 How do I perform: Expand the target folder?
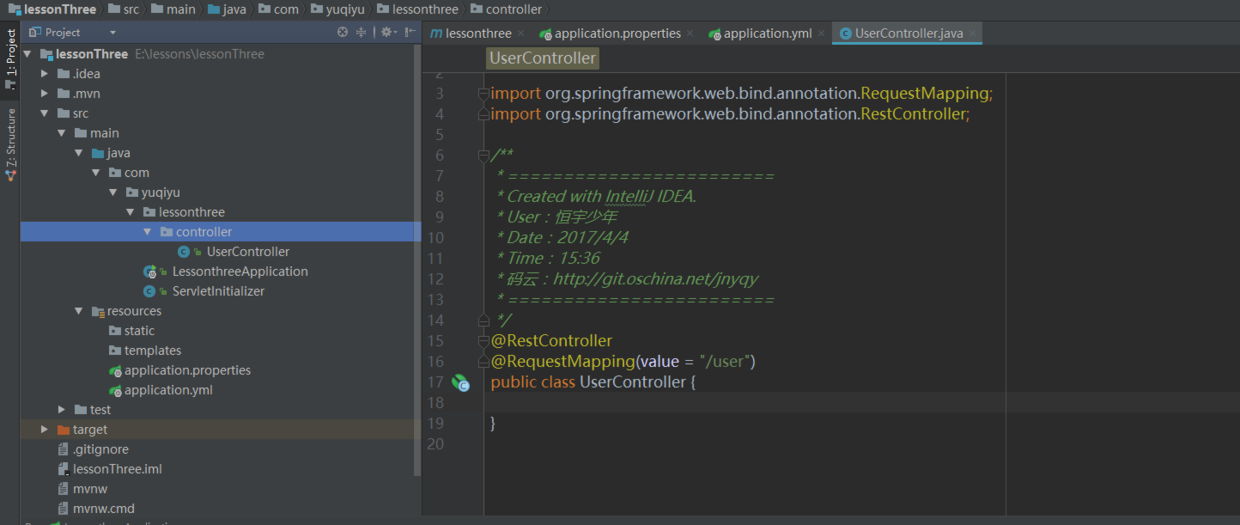pyautogui.click(x=44, y=430)
